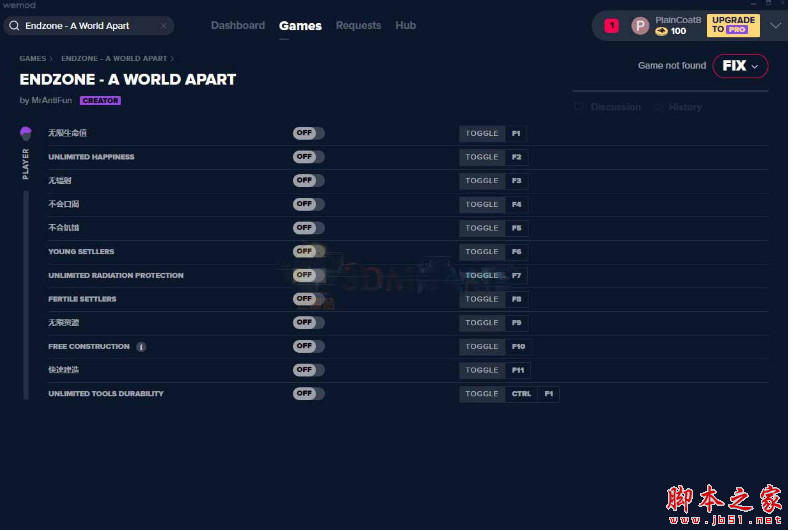Viewport: 793px width, 531px height.
Task: Focus the Endzone - A World Apart search field
Action: [x=89, y=26]
